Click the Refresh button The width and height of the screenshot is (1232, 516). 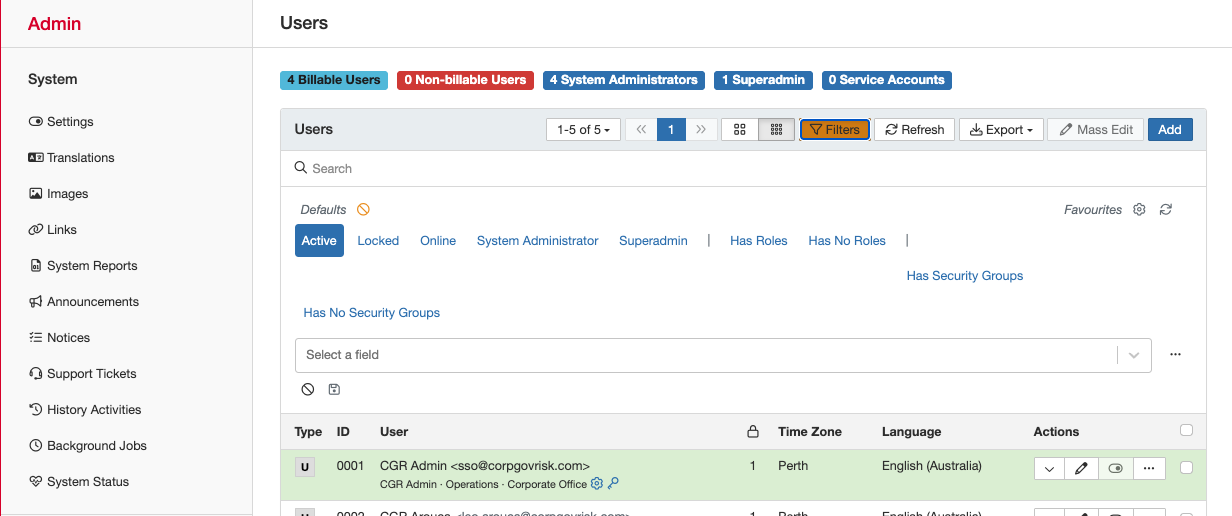click(915, 130)
